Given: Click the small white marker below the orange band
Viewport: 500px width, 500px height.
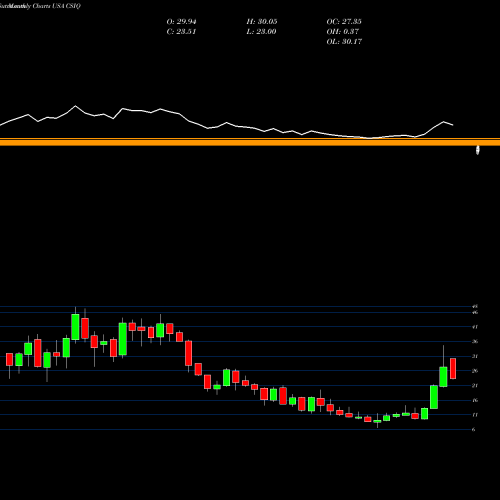Looking at the screenshot, I should tap(478, 150).
